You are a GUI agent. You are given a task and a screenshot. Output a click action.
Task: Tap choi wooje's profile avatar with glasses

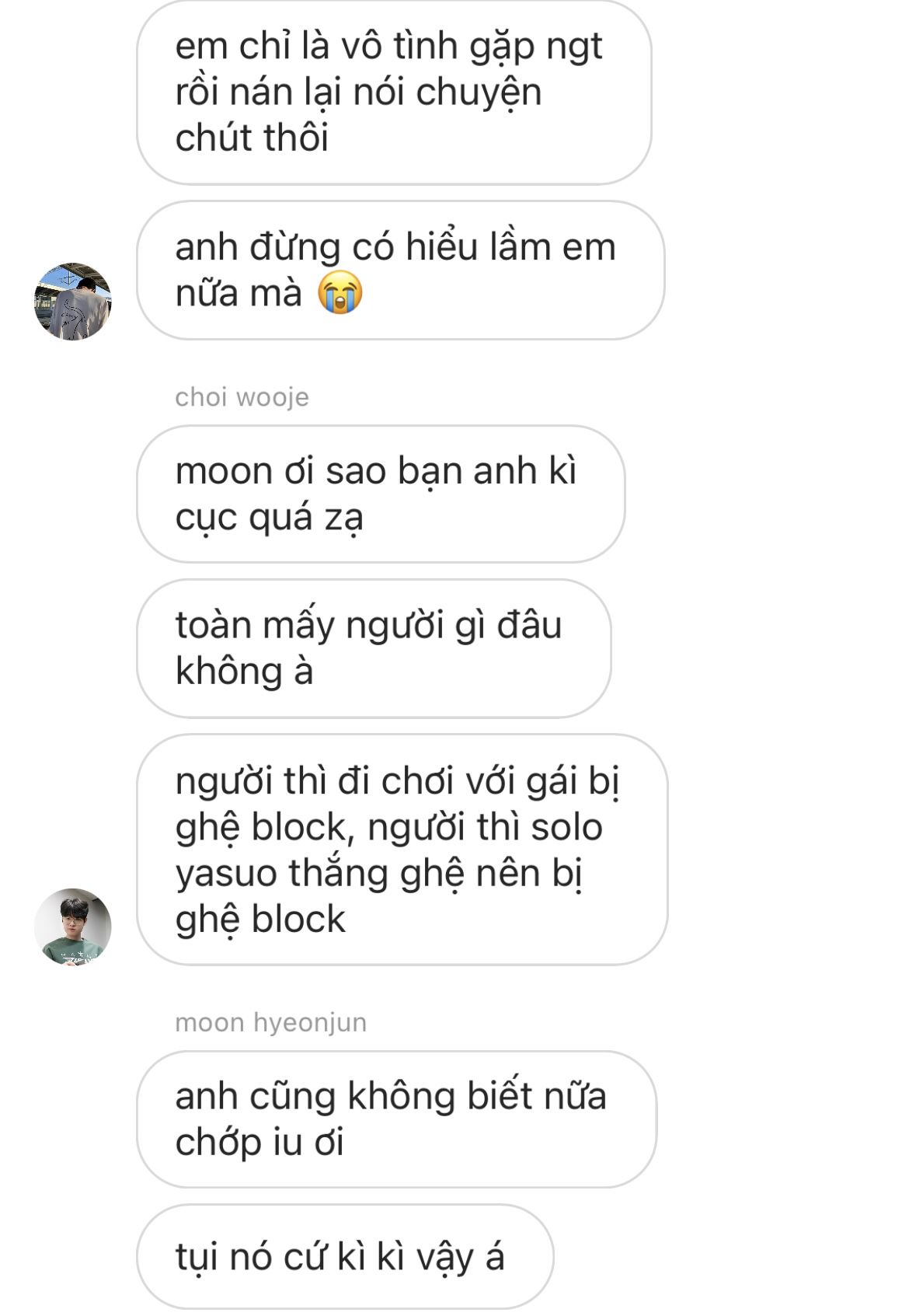click(73, 927)
